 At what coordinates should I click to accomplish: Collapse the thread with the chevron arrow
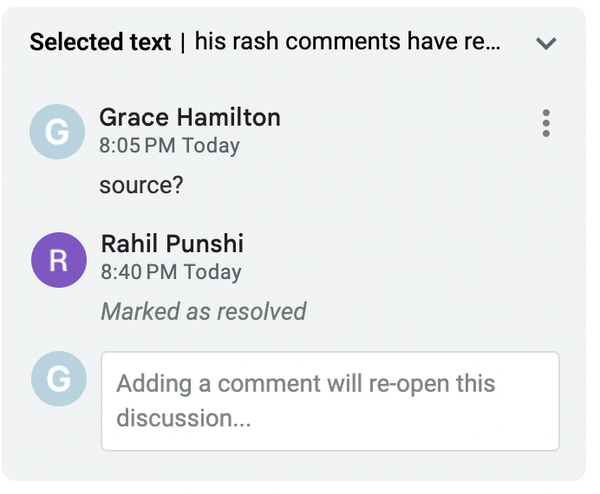(x=545, y=43)
